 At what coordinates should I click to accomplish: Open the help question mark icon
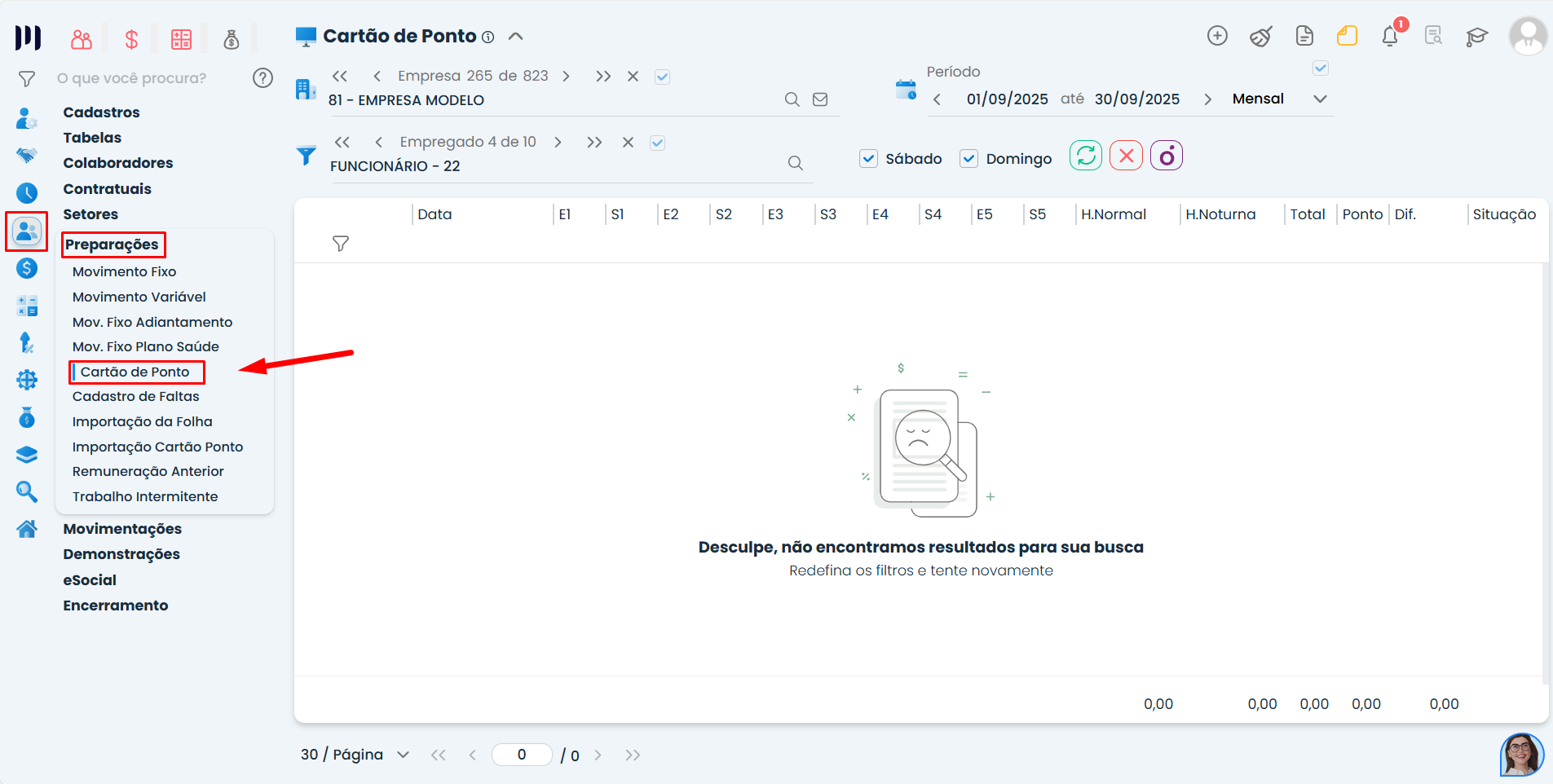click(263, 78)
